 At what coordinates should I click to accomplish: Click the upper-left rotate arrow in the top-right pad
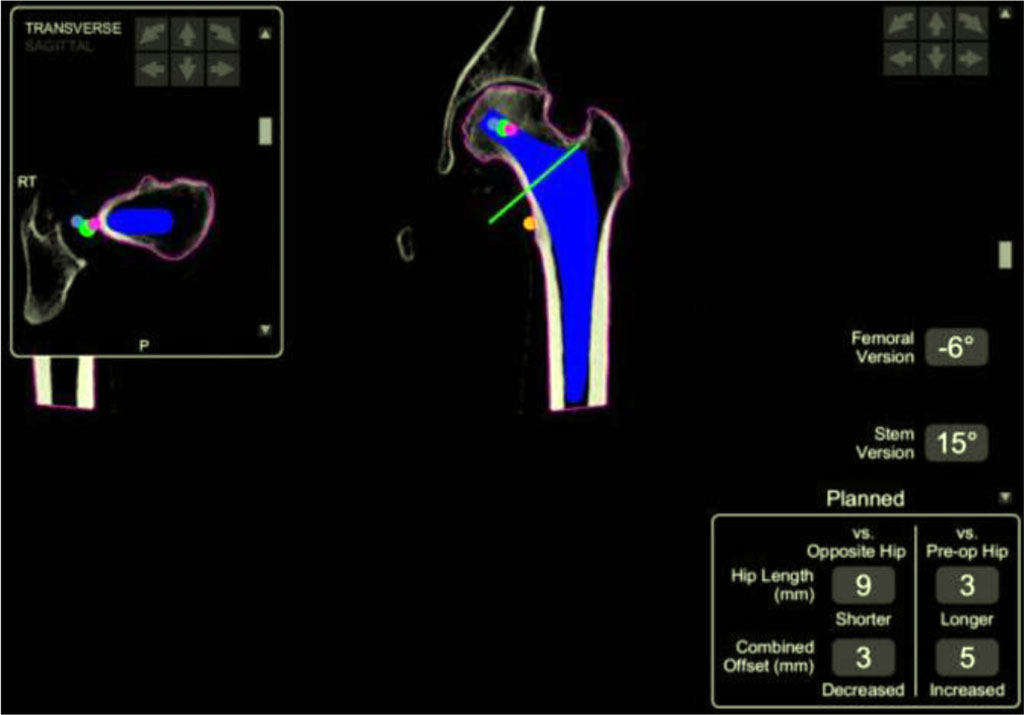click(899, 22)
